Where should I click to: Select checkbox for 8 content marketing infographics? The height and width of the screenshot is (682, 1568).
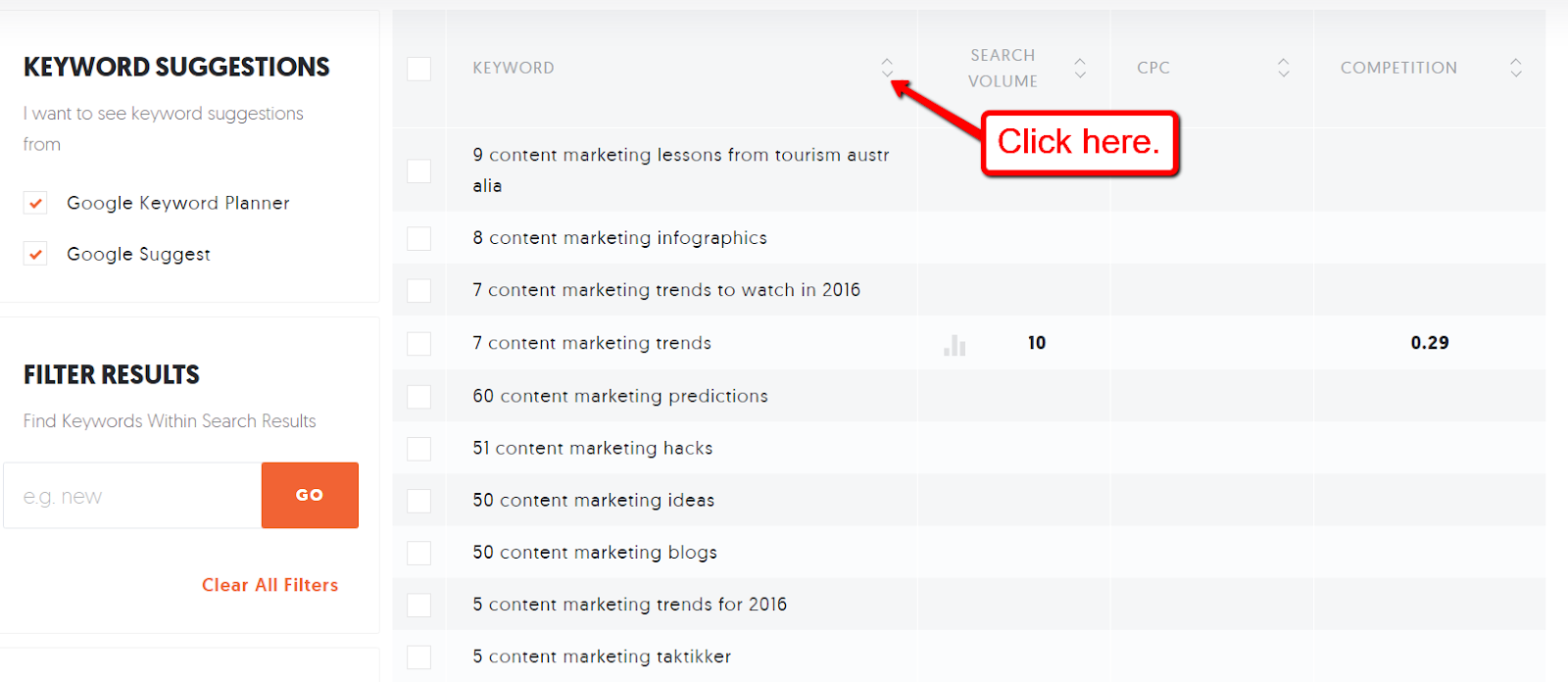(x=419, y=238)
